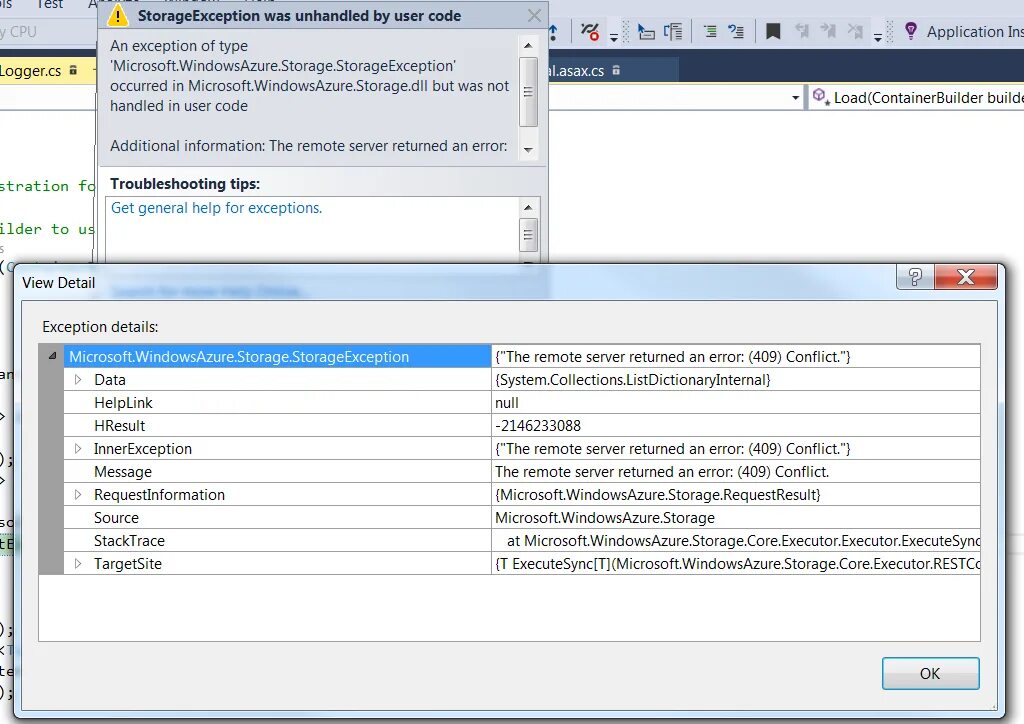Click the uncomment selected lines icon
The image size is (1024, 724).
[736, 31]
